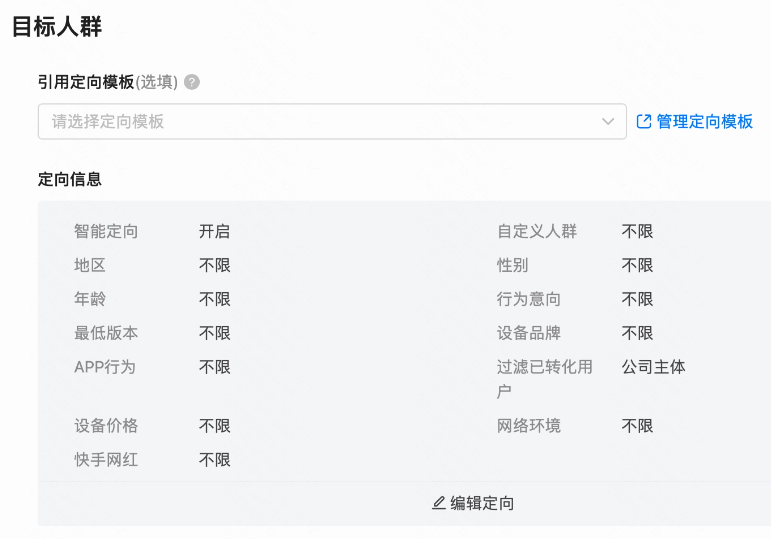
Task: Click the external link icon before 管理定向模板
Action: (644, 121)
